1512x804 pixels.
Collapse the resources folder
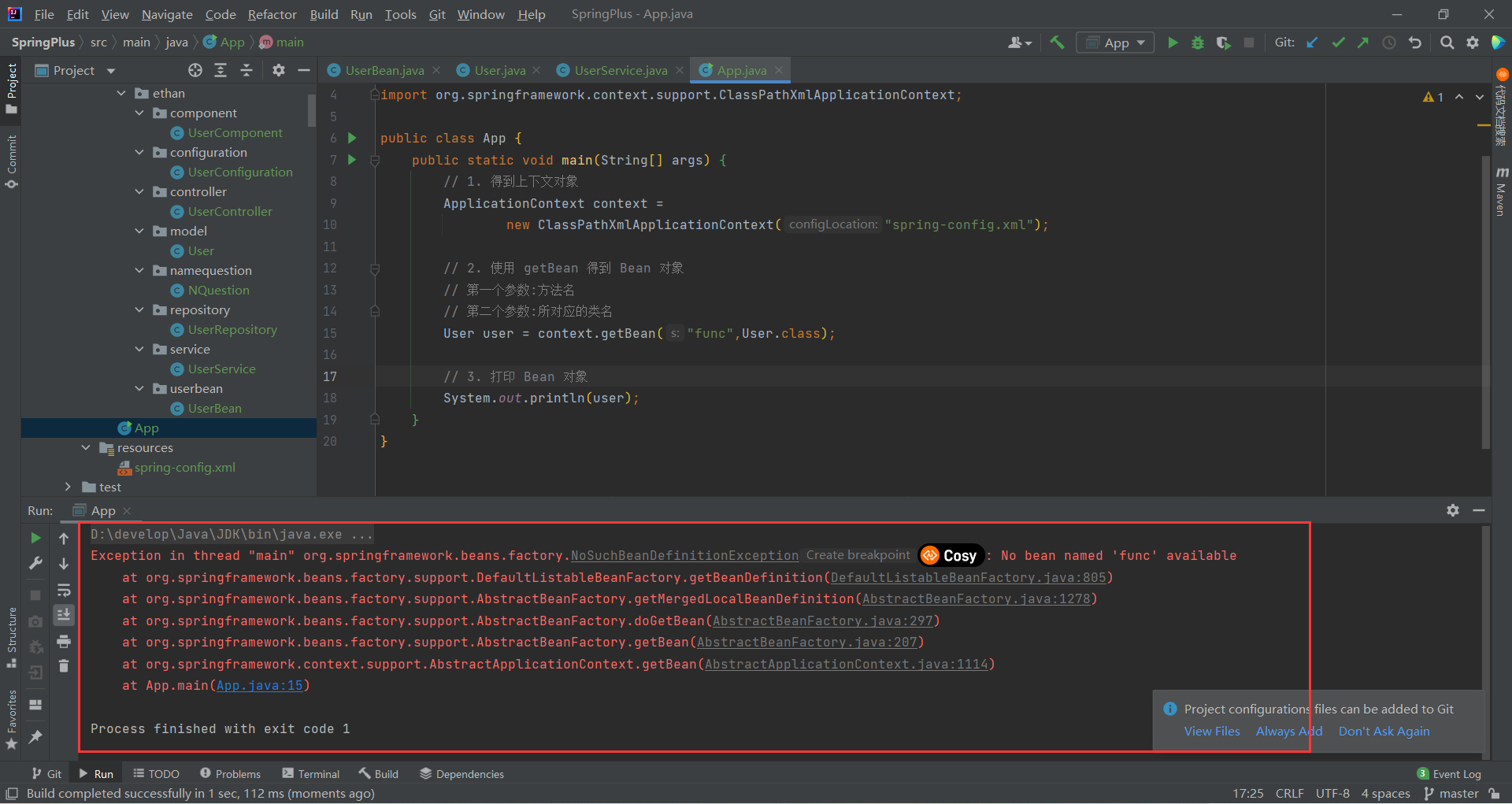pyautogui.click(x=86, y=447)
